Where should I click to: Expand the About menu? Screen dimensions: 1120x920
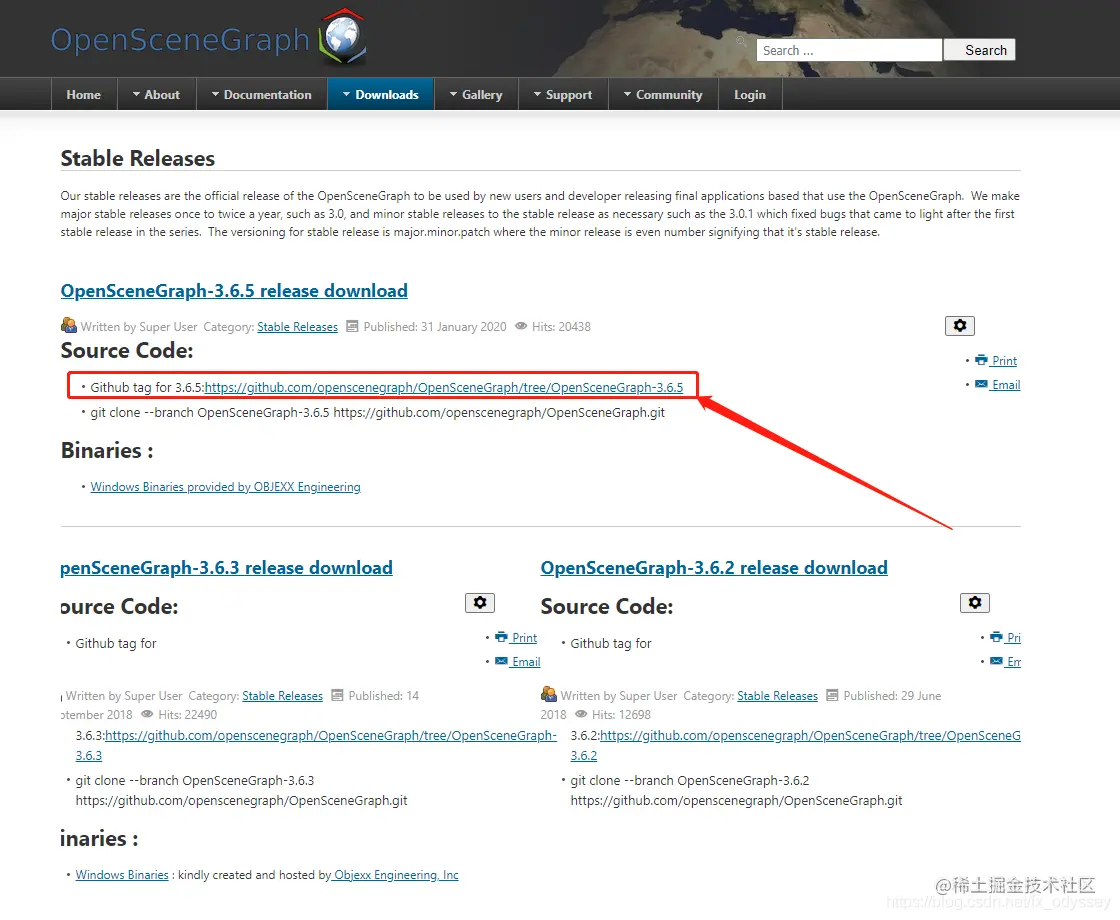coord(156,94)
